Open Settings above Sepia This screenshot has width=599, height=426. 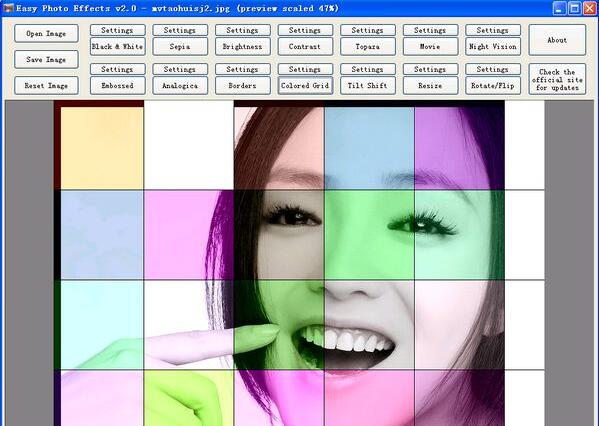point(180,30)
